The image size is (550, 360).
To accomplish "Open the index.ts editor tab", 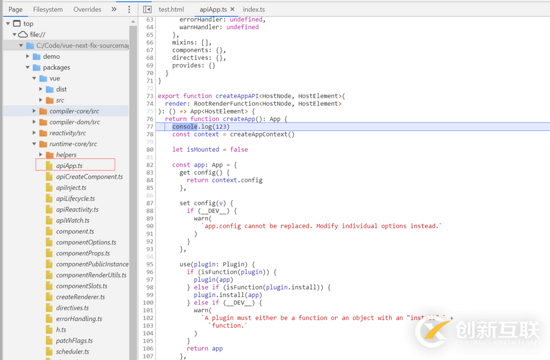I will [254, 9].
